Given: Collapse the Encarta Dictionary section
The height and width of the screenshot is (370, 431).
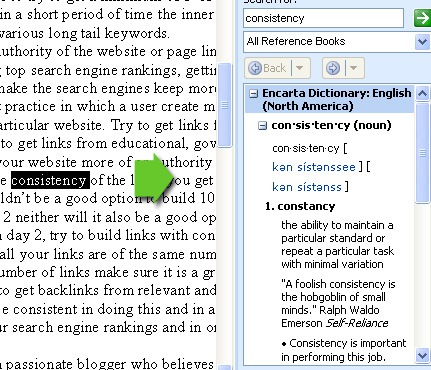Looking at the screenshot, I should tap(254, 94).
